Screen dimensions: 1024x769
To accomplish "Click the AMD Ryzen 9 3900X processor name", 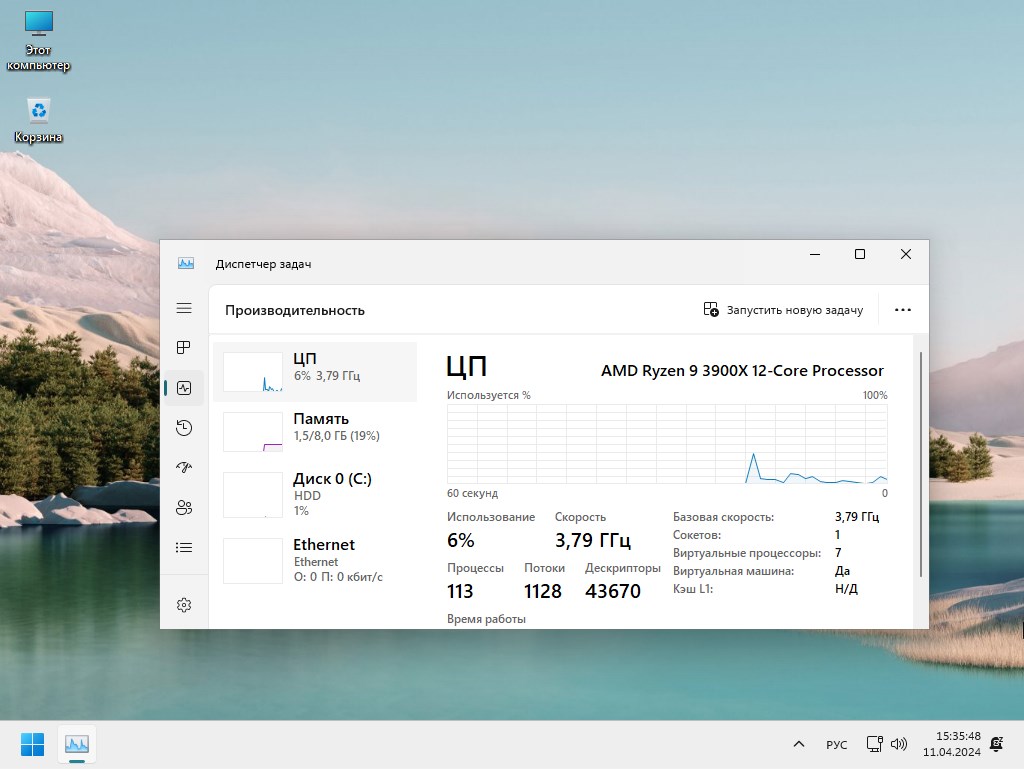I will pos(742,370).
